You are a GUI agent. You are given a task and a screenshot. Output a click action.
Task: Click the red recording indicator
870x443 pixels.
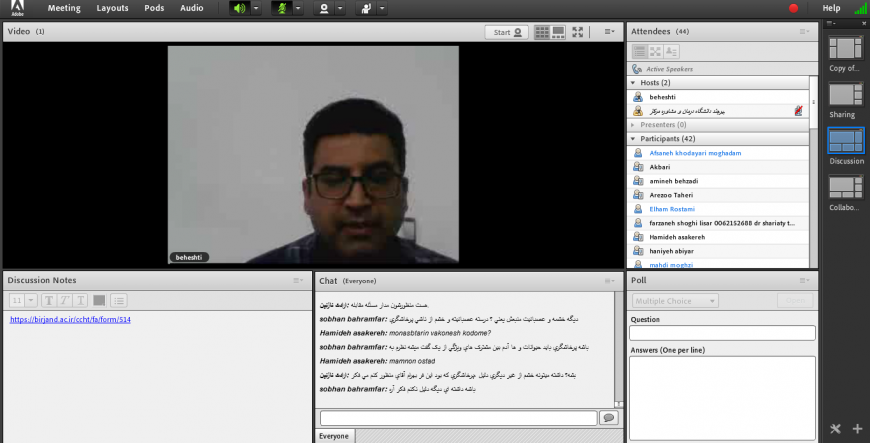pyautogui.click(x=793, y=8)
